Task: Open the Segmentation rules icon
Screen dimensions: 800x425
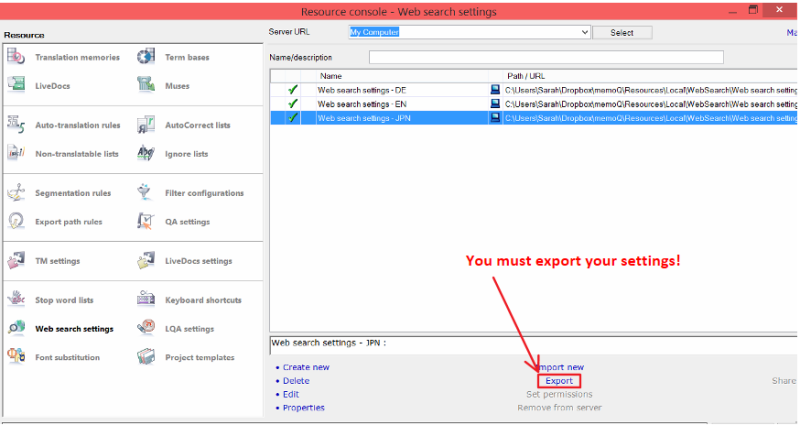Action: pos(16,192)
